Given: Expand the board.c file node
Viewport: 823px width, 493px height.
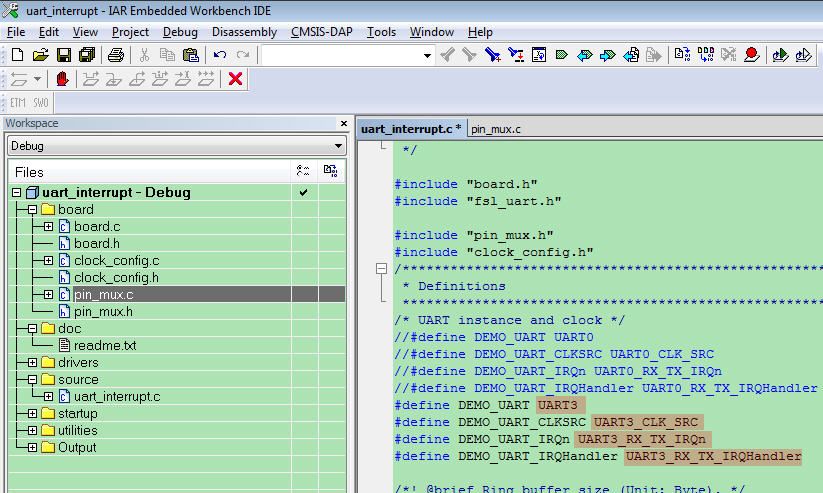Looking at the screenshot, I should (x=49, y=227).
